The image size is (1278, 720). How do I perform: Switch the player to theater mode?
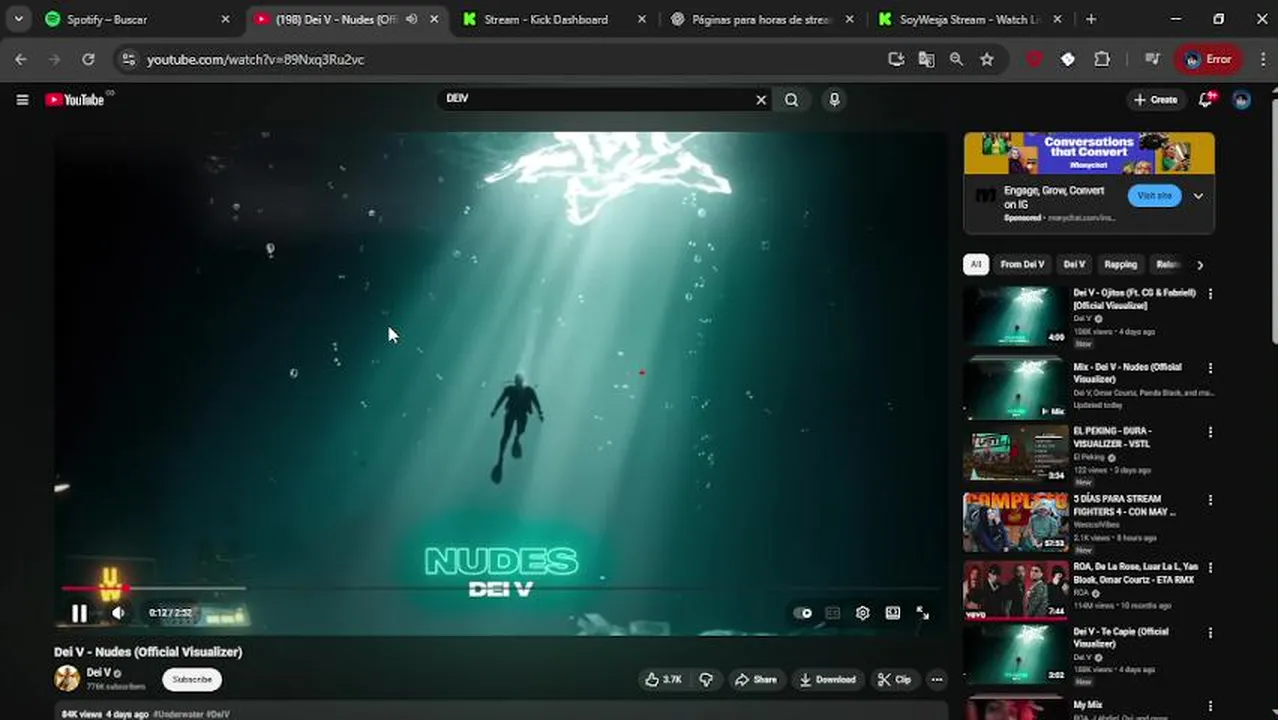892,613
